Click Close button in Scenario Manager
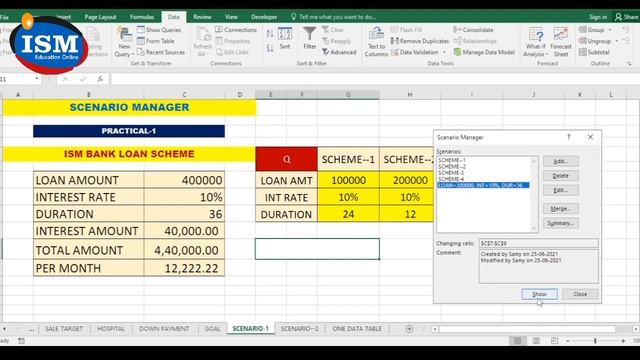This screenshot has width=640, height=360. [580, 294]
